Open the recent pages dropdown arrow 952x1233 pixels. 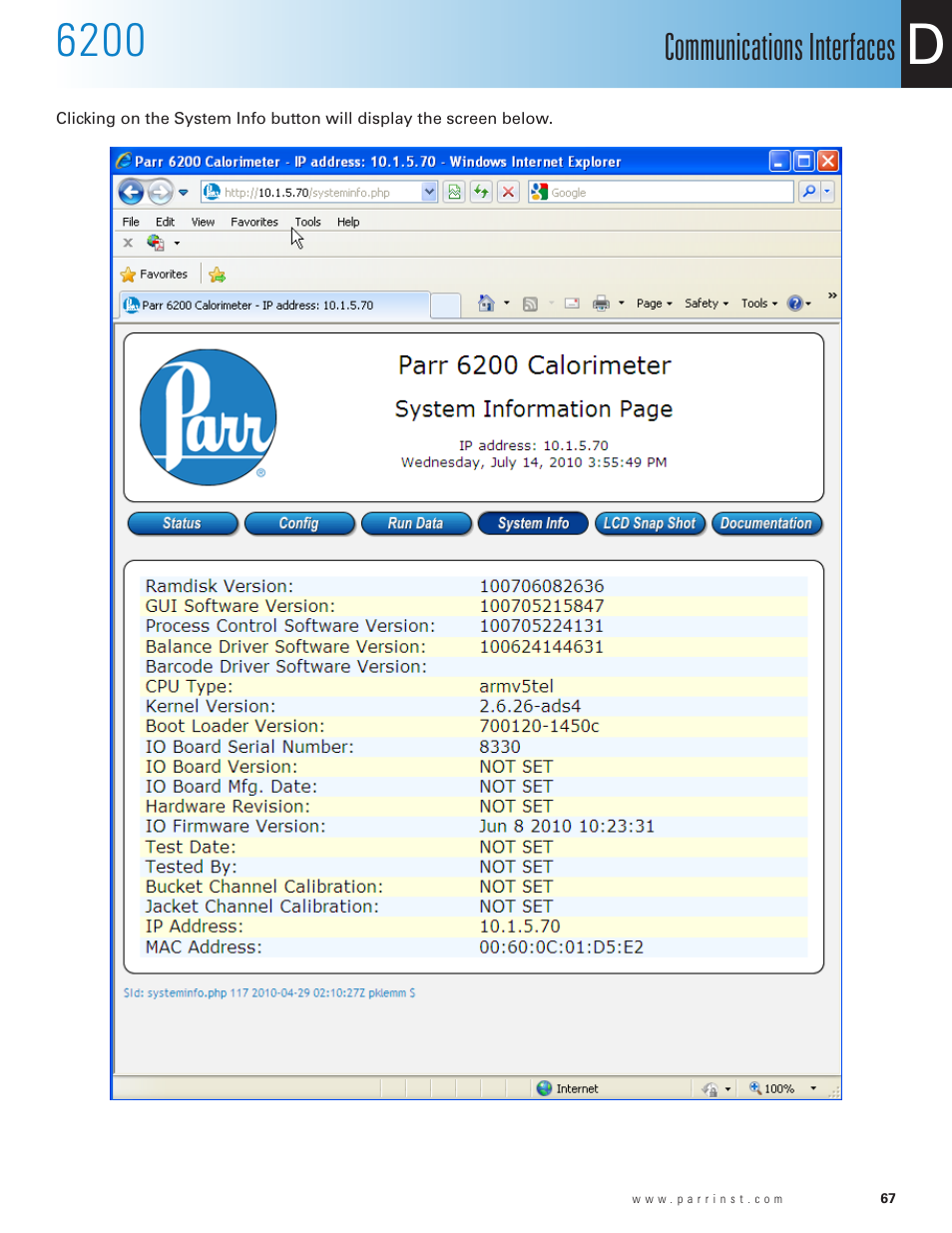[x=184, y=193]
